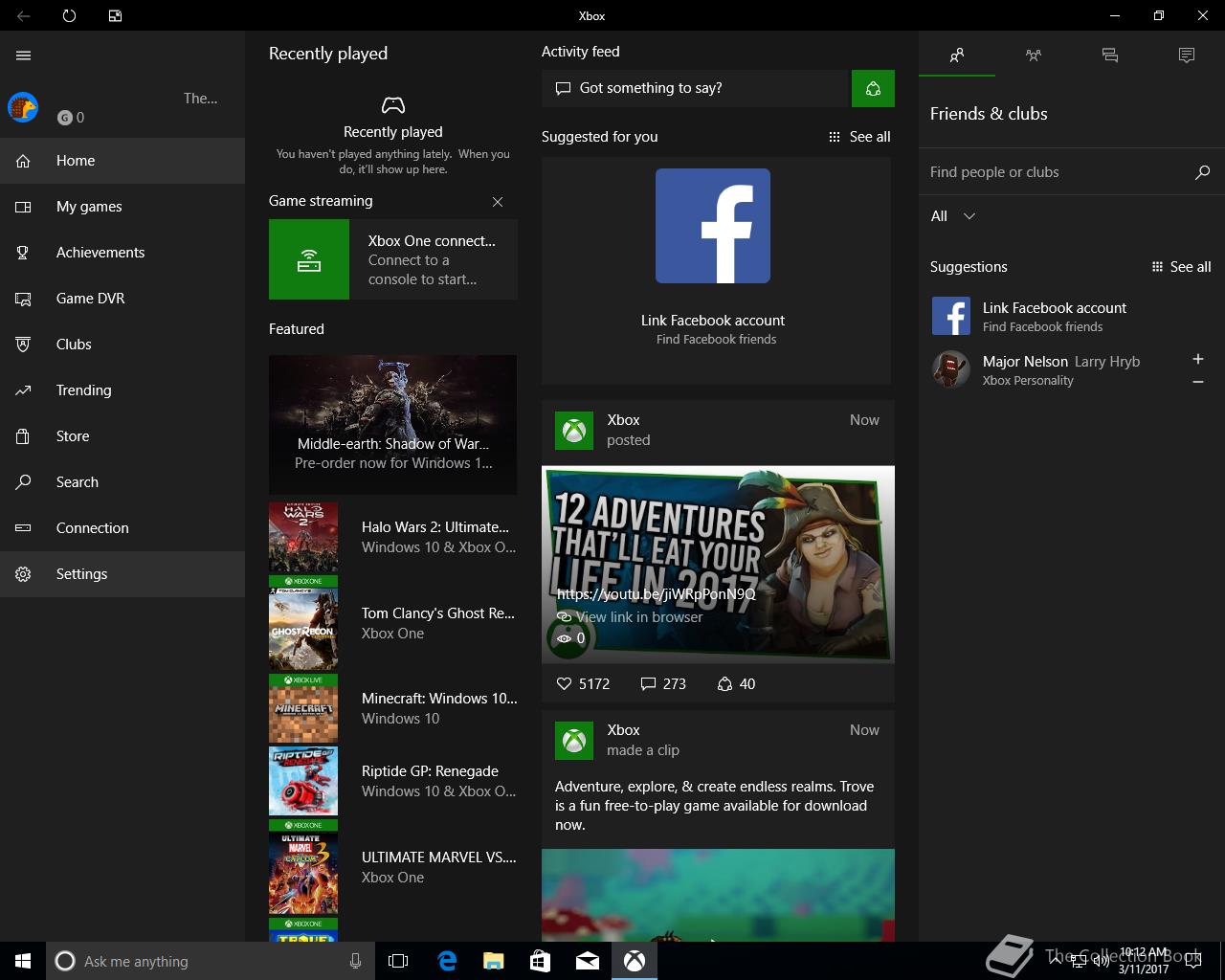The height and width of the screenshot is (980, 1225).
Task: Select Link Facebook account suggestion
Action: [x=1072, y=316]
